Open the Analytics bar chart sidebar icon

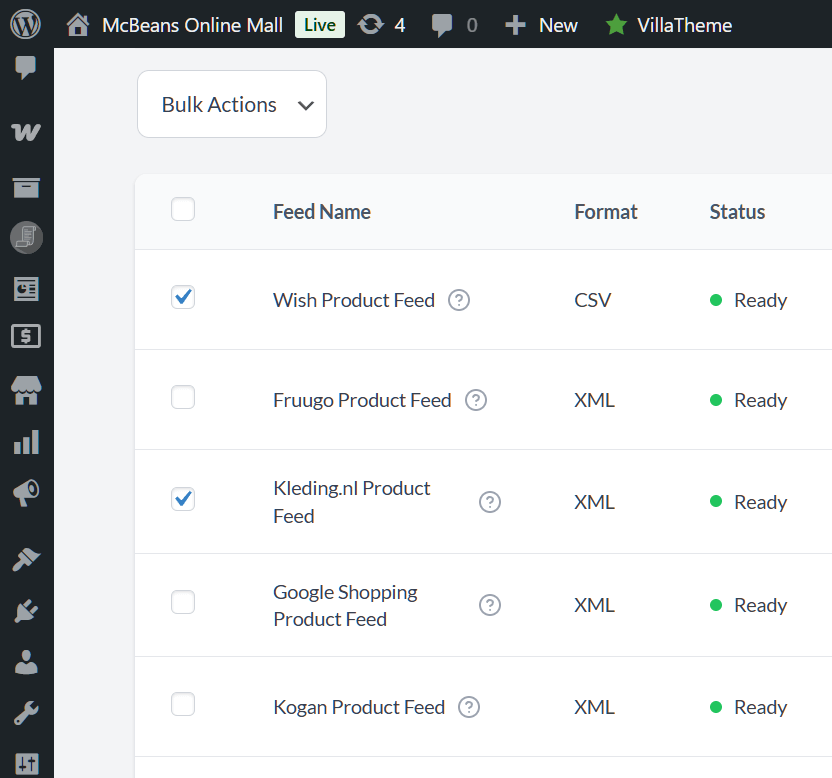27,442
